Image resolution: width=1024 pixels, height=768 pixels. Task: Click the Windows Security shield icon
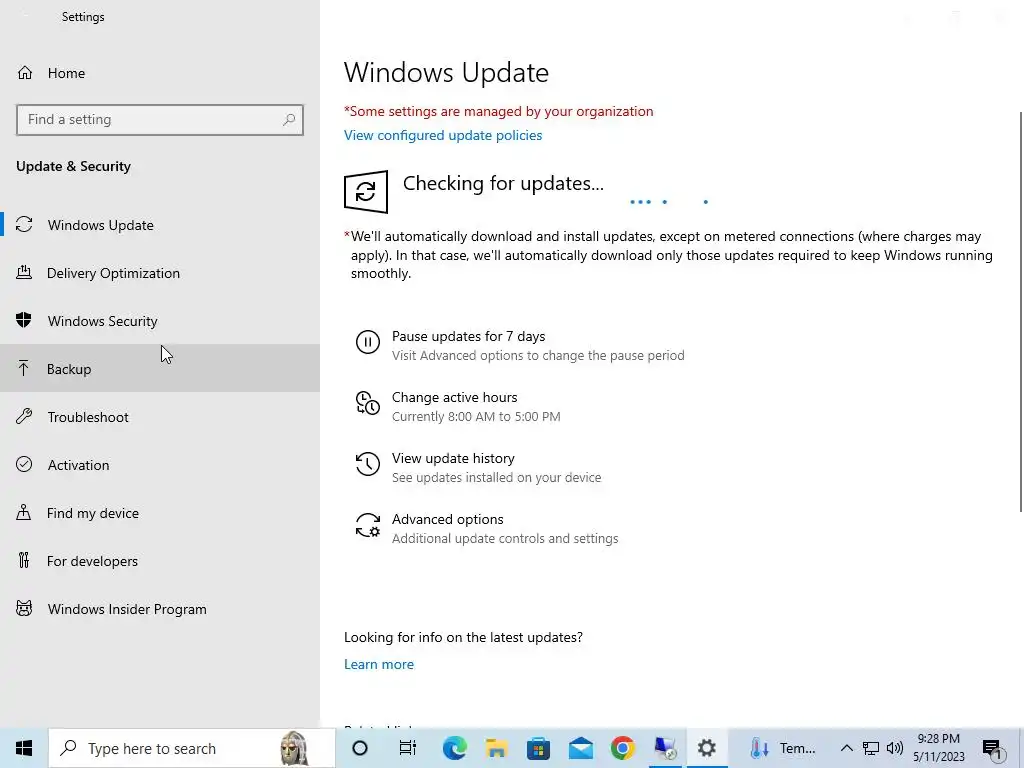24,321
